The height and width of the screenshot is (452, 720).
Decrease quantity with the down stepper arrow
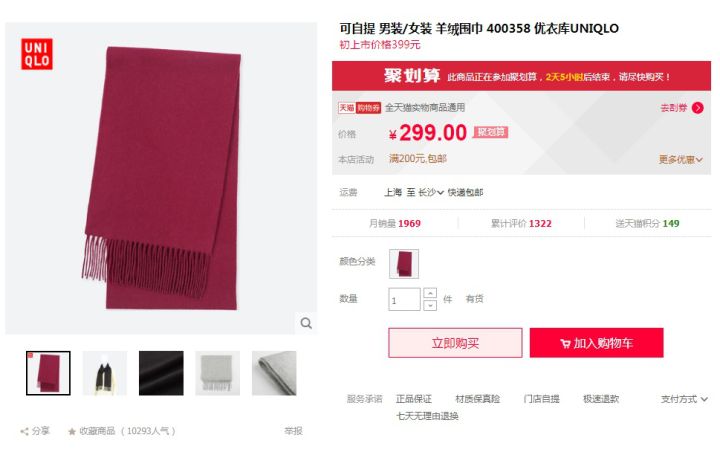click(430, 305)
